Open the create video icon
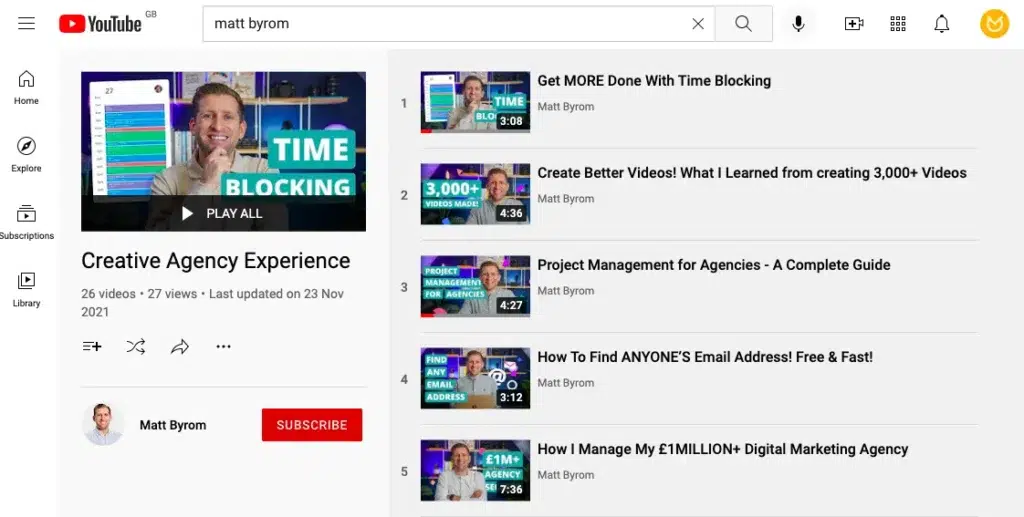Viewport: 1024px width, 517px height. [x=854, y=24]
